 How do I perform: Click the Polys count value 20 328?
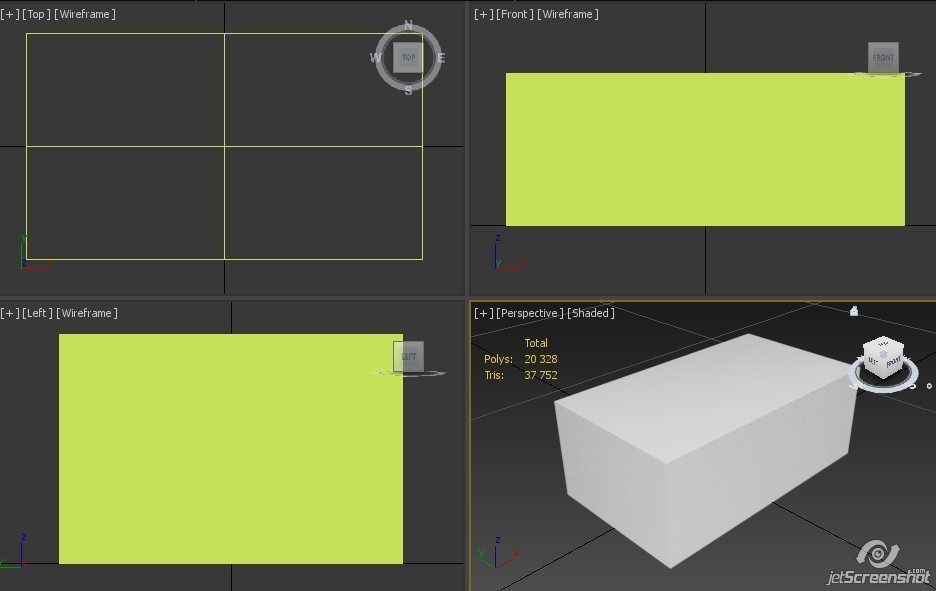point(541,359)
